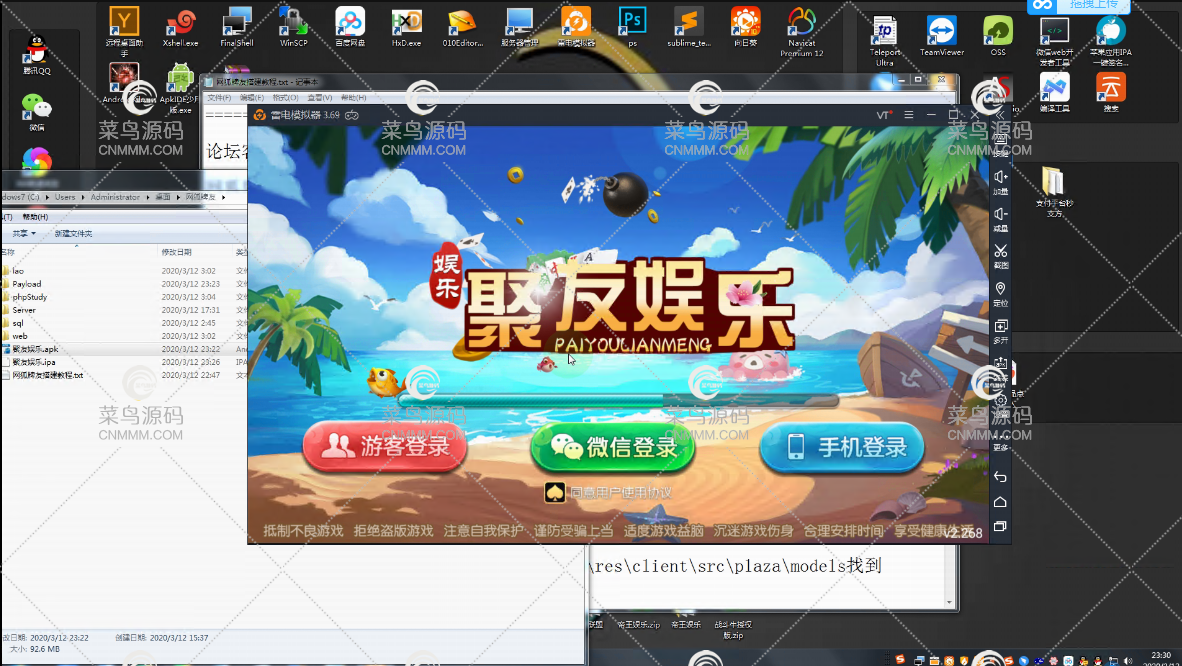Select the 聚友娱乐.ipa file in Explorer
This screenshot has width=1182, height=666.
[35, 362]
